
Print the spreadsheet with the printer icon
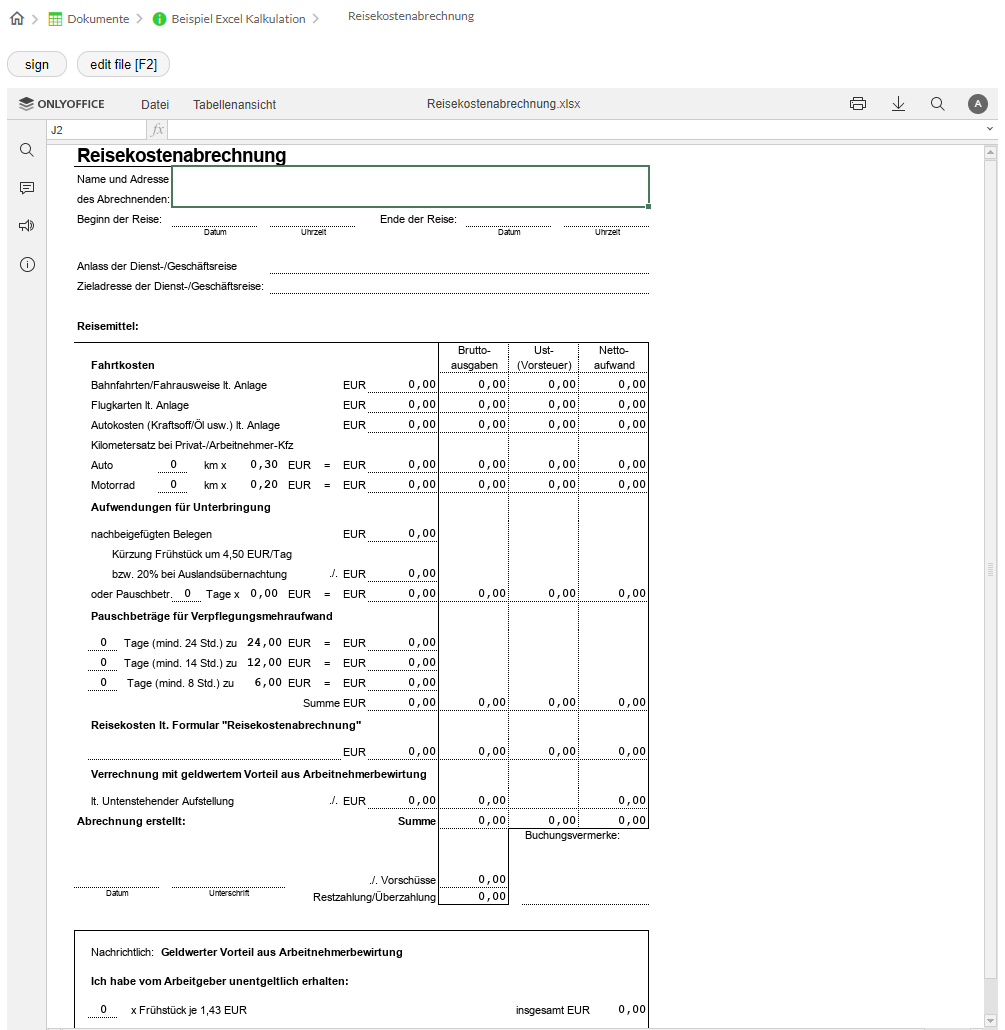[858, 104]
